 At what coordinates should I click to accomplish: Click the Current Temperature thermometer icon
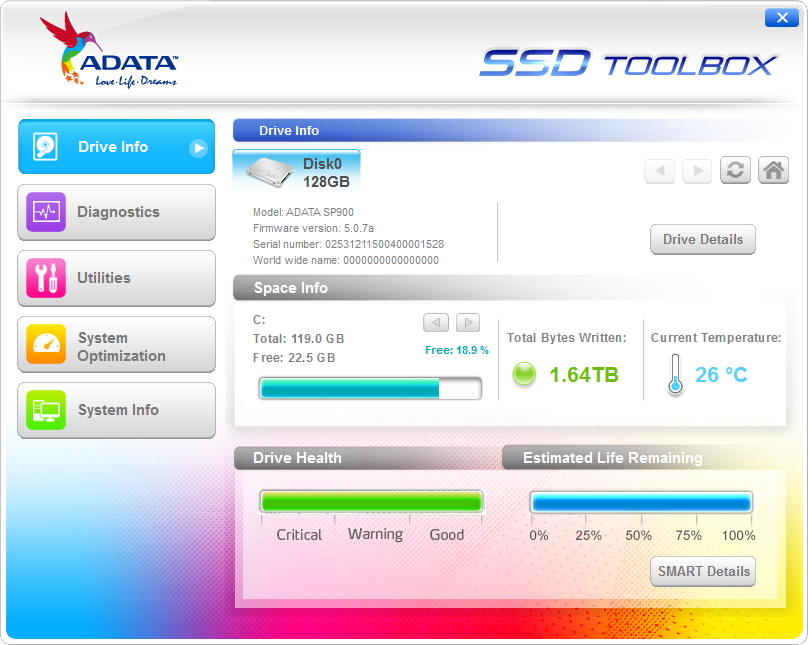pos(675,375)
